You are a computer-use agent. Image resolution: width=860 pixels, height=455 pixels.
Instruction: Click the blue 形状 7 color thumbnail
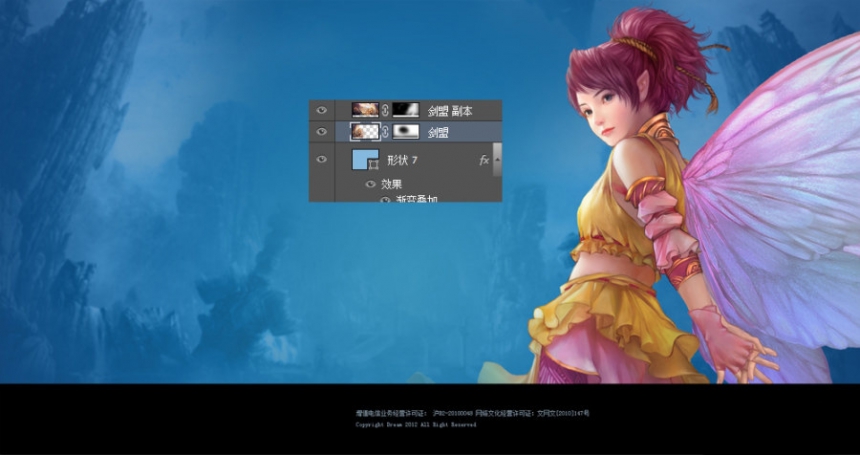[x=365, y=159]
